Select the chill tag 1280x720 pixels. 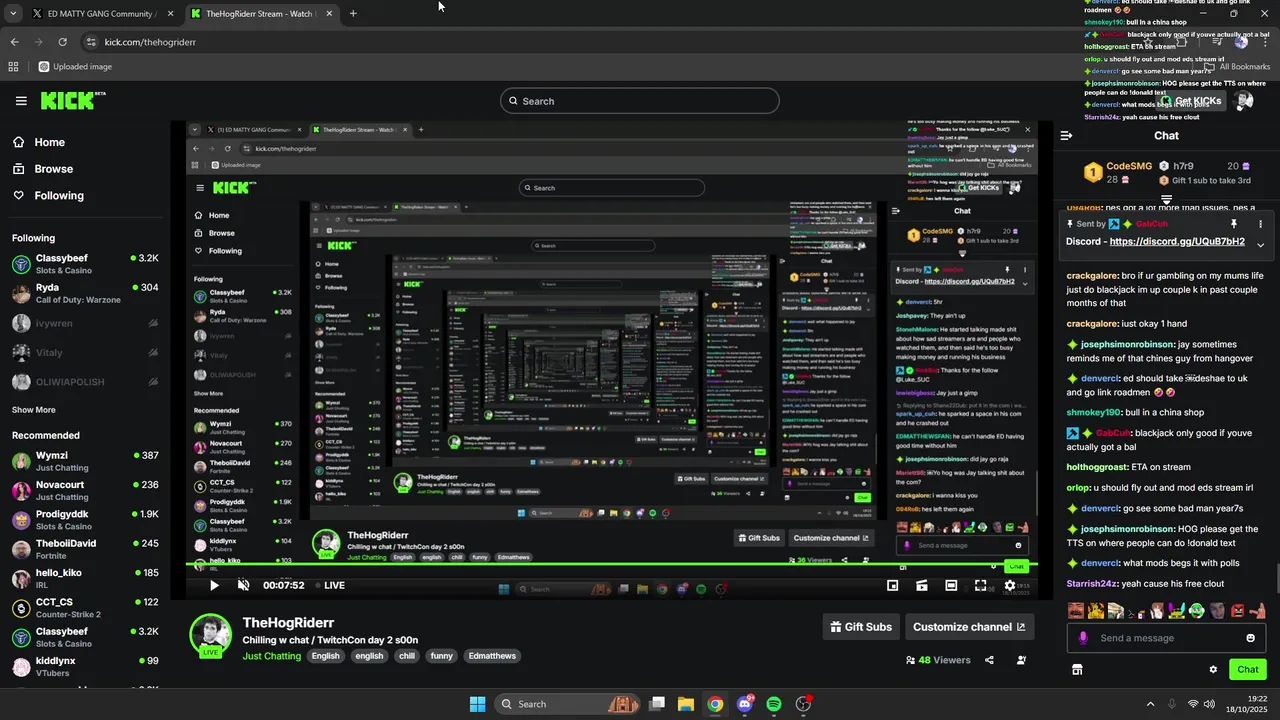(x=406, y=656)
